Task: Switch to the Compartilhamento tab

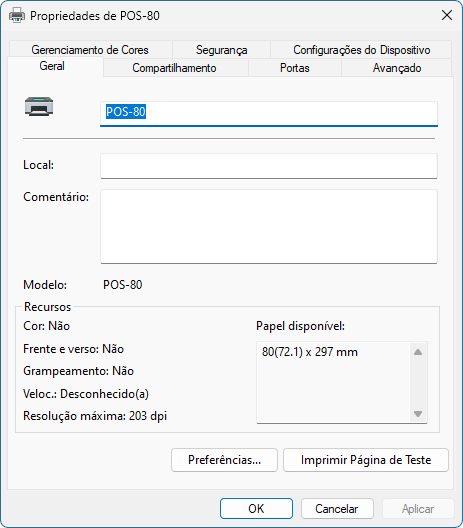Action: coord(174,68)
